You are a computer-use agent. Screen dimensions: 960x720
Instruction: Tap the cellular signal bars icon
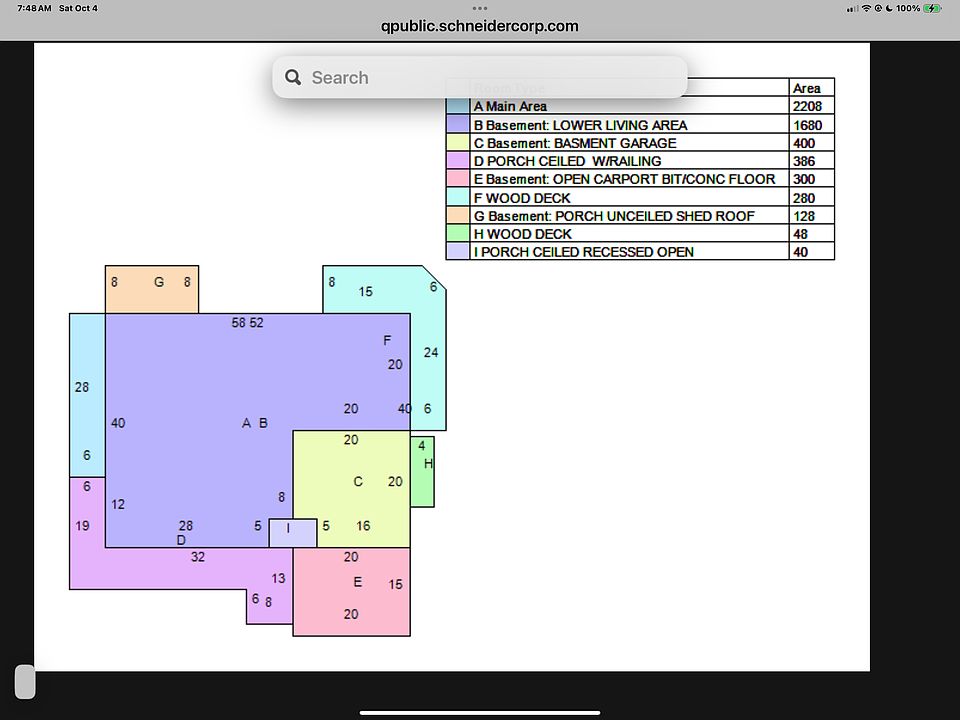[852, 8]
